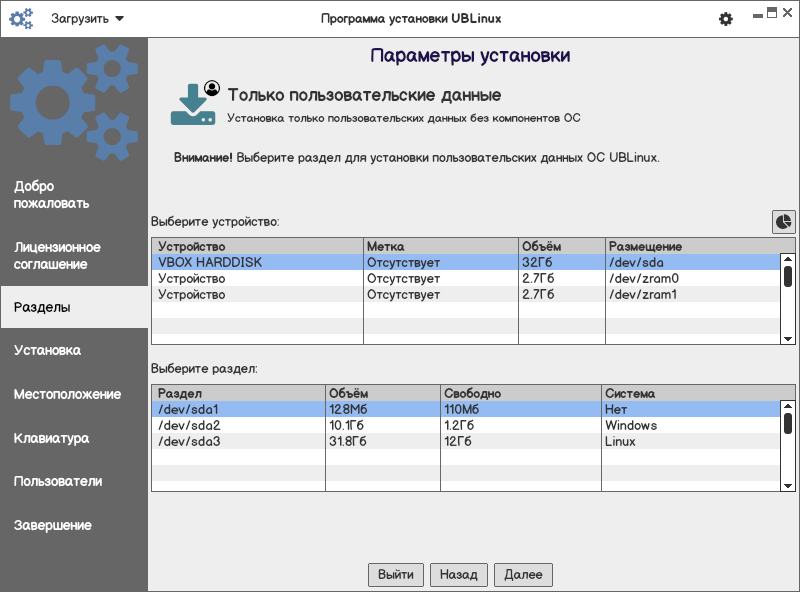Click the Linux system cell

[691, 441]
